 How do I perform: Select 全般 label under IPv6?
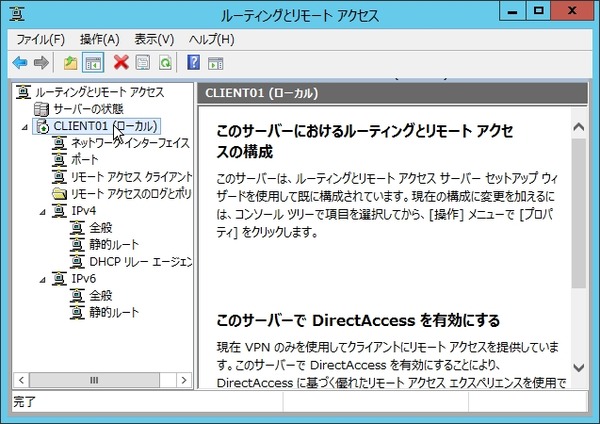click(x=101, y=295)
